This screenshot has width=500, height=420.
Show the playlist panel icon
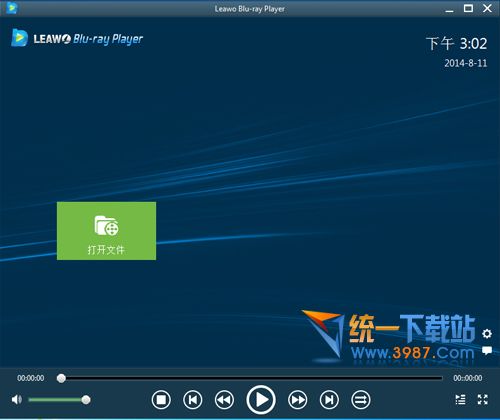tap(460, 399)
